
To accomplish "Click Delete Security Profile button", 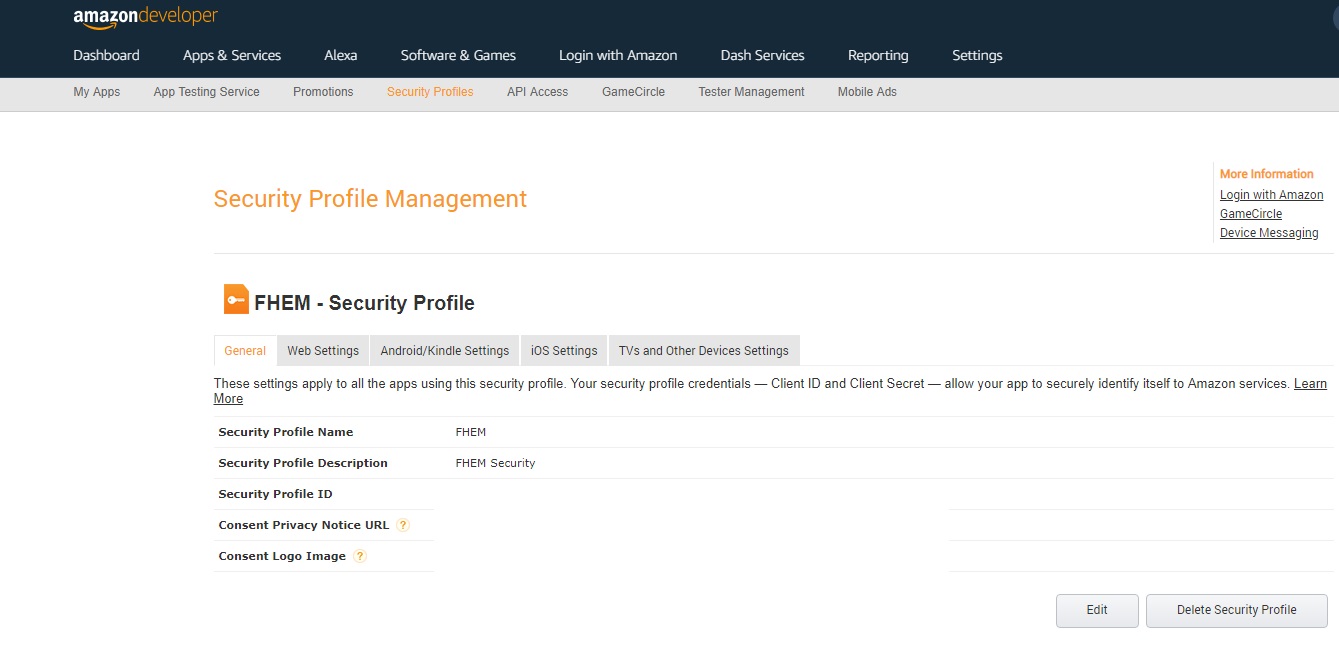I will (x=1237, y=610).
